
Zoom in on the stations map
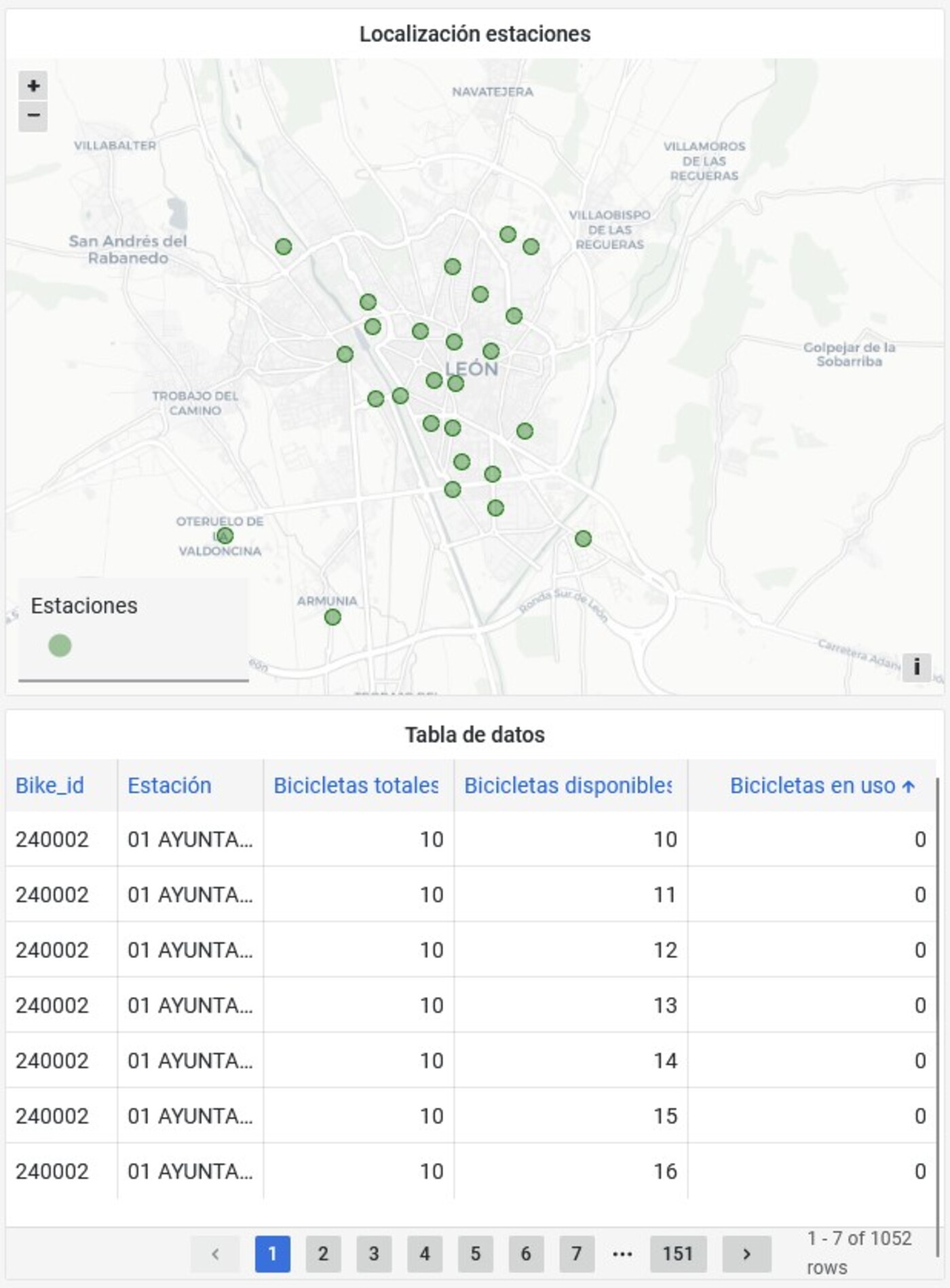(33, 86)
